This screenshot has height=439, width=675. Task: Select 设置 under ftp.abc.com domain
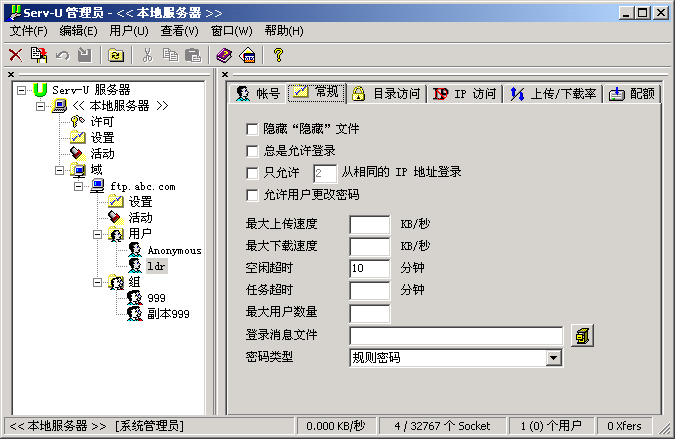point(140,202)
